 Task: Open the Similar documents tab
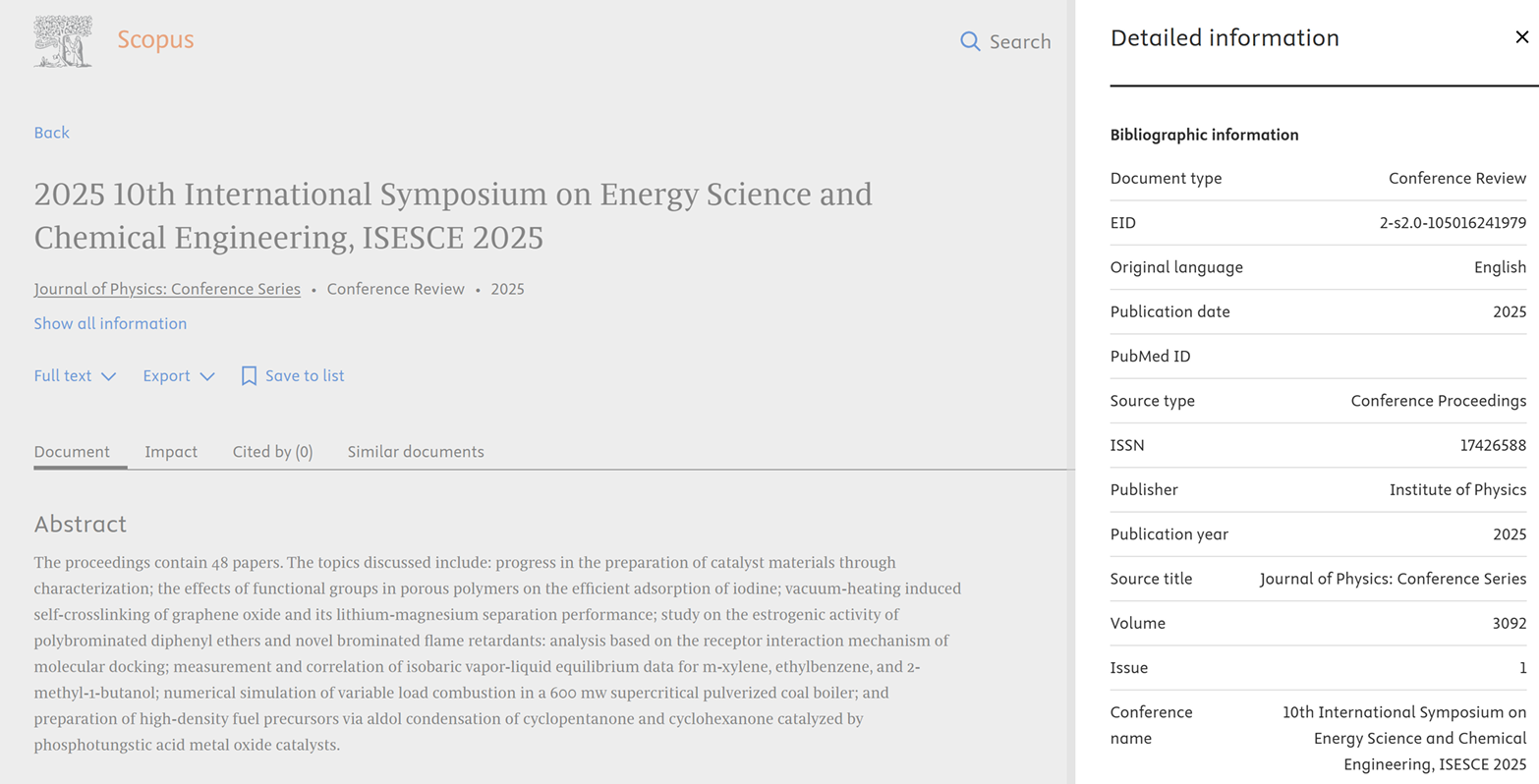[x=416, y=452]
